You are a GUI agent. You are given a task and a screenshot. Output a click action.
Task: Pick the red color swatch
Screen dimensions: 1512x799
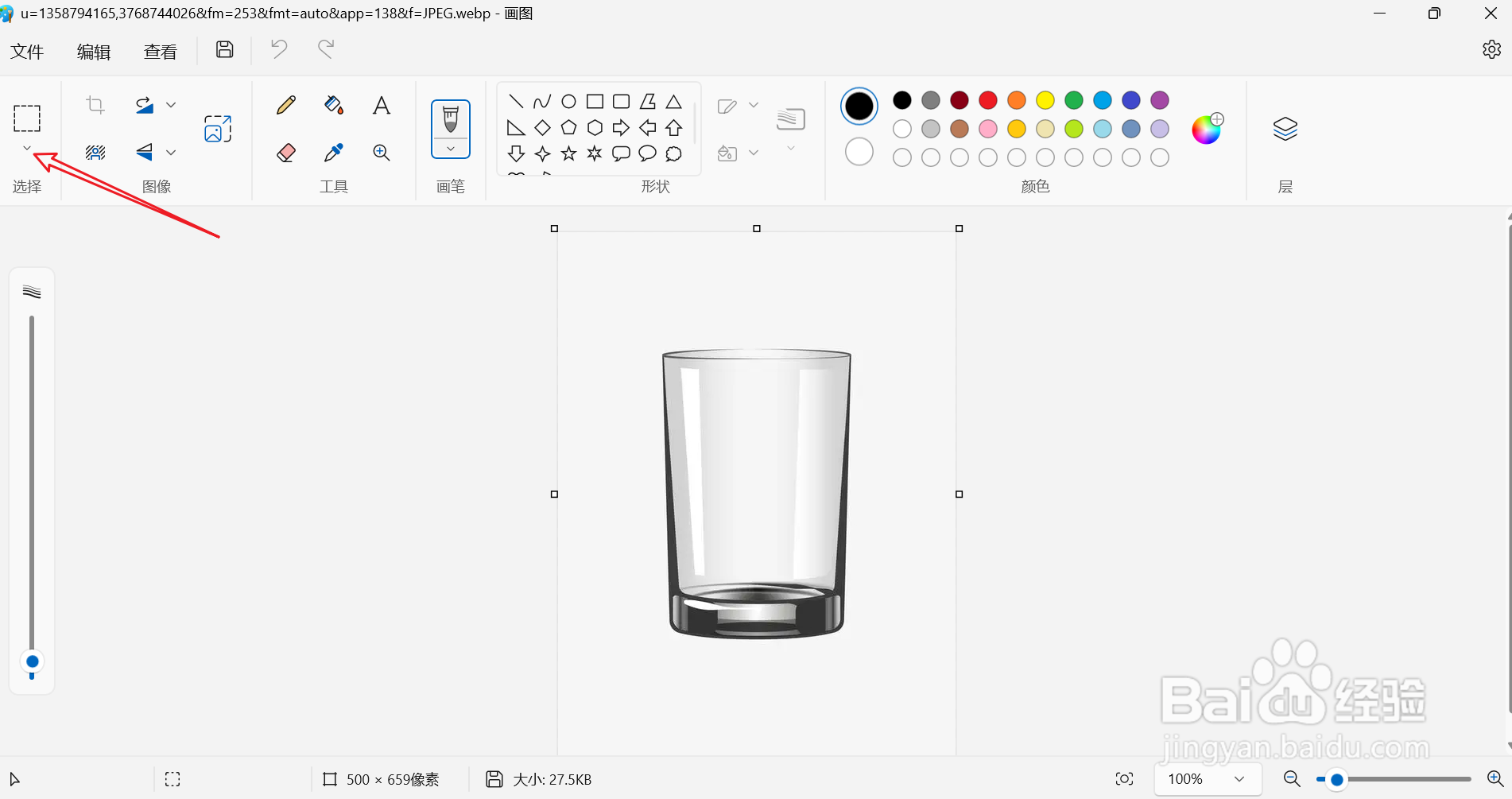[988, 100]
